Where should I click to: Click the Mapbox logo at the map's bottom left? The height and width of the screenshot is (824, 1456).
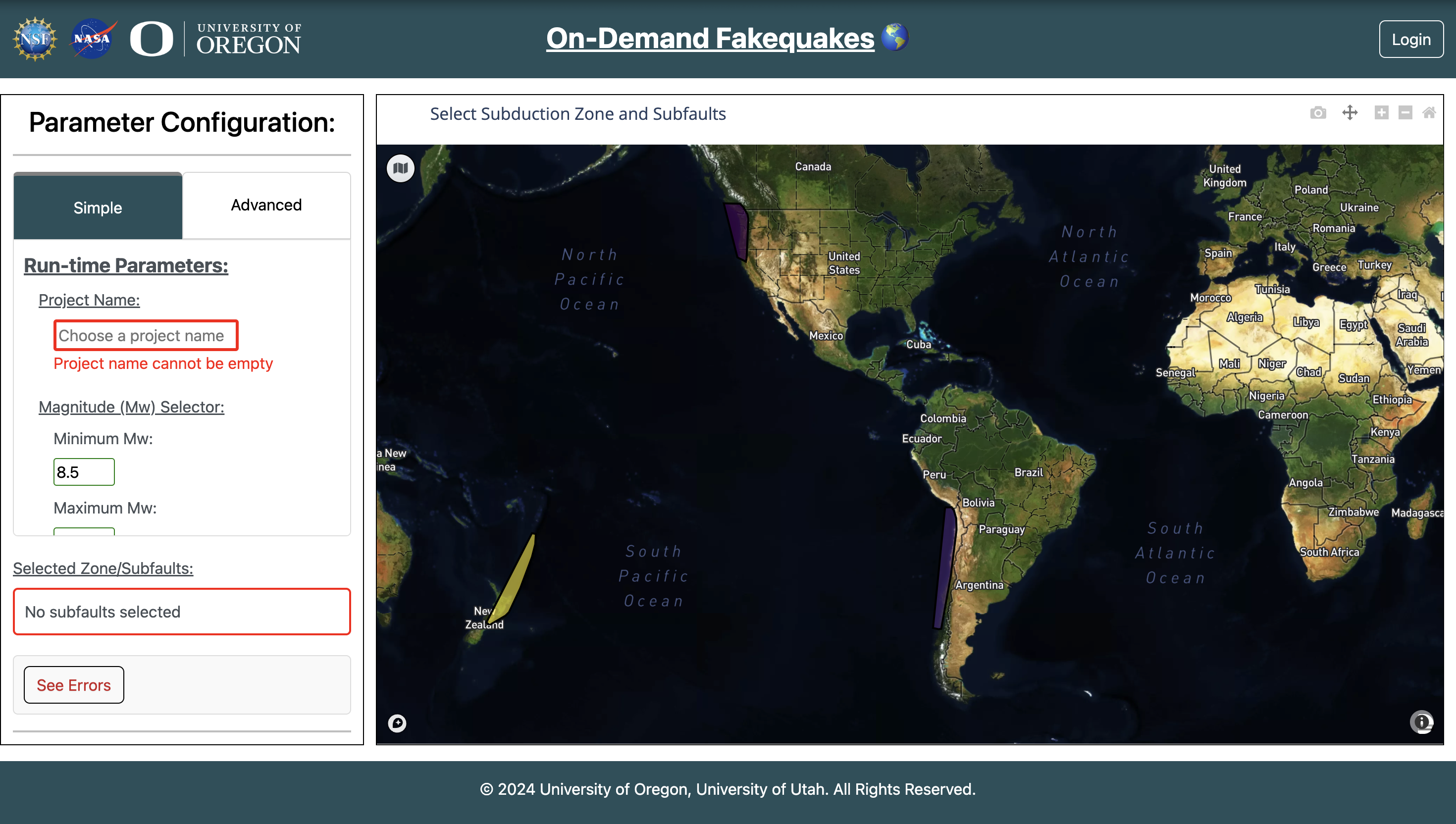click(397, 722)
